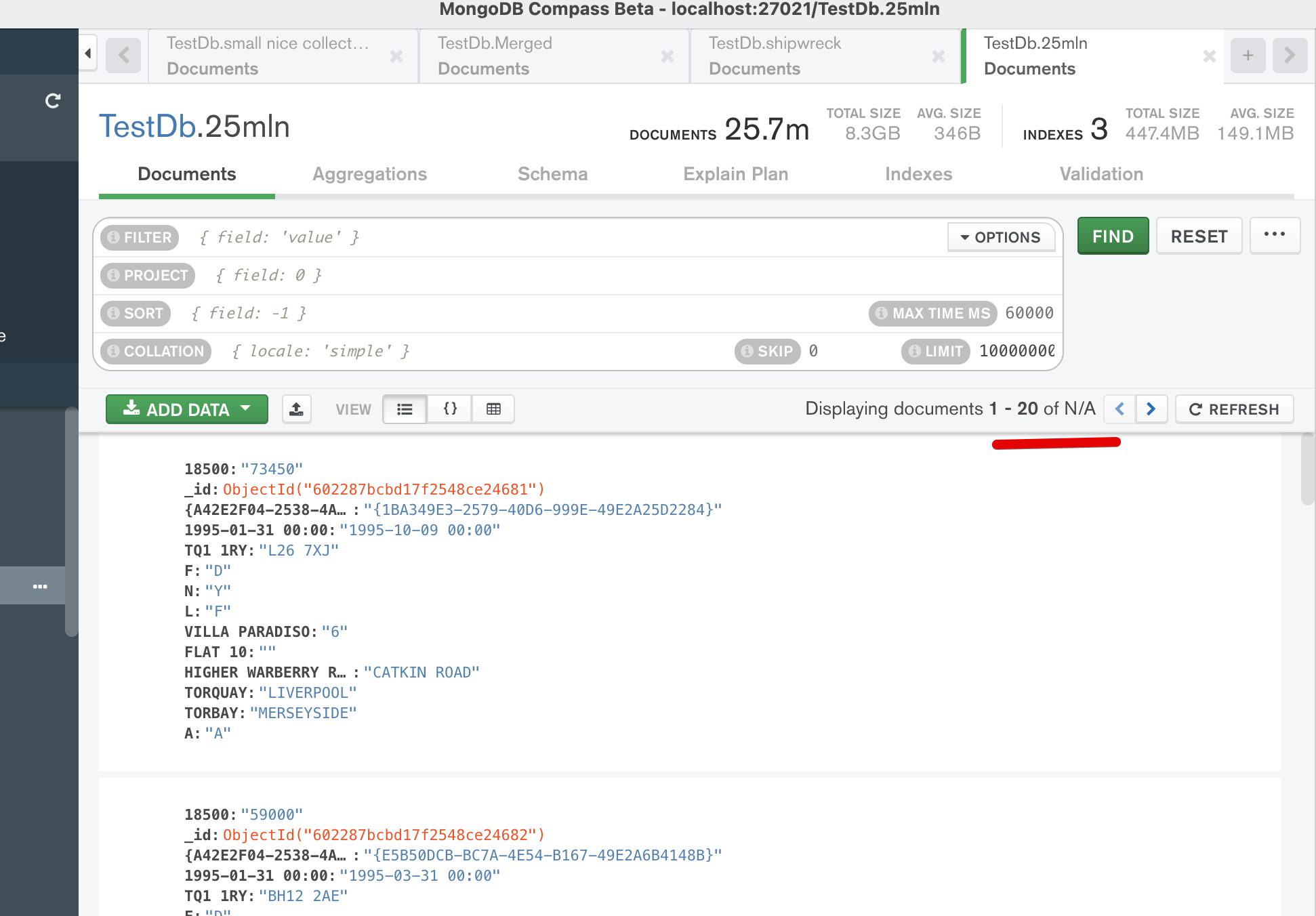Open the Explain Plan tab
The width and height of the screenshot is (1316, 916).
coord(736,174)
